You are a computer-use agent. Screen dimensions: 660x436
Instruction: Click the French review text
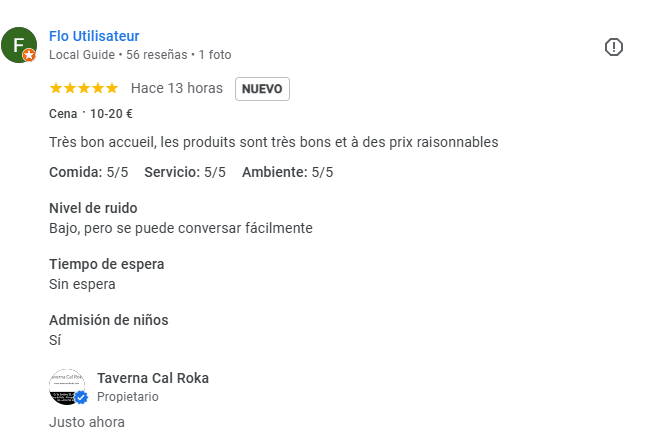coord(274,142)
